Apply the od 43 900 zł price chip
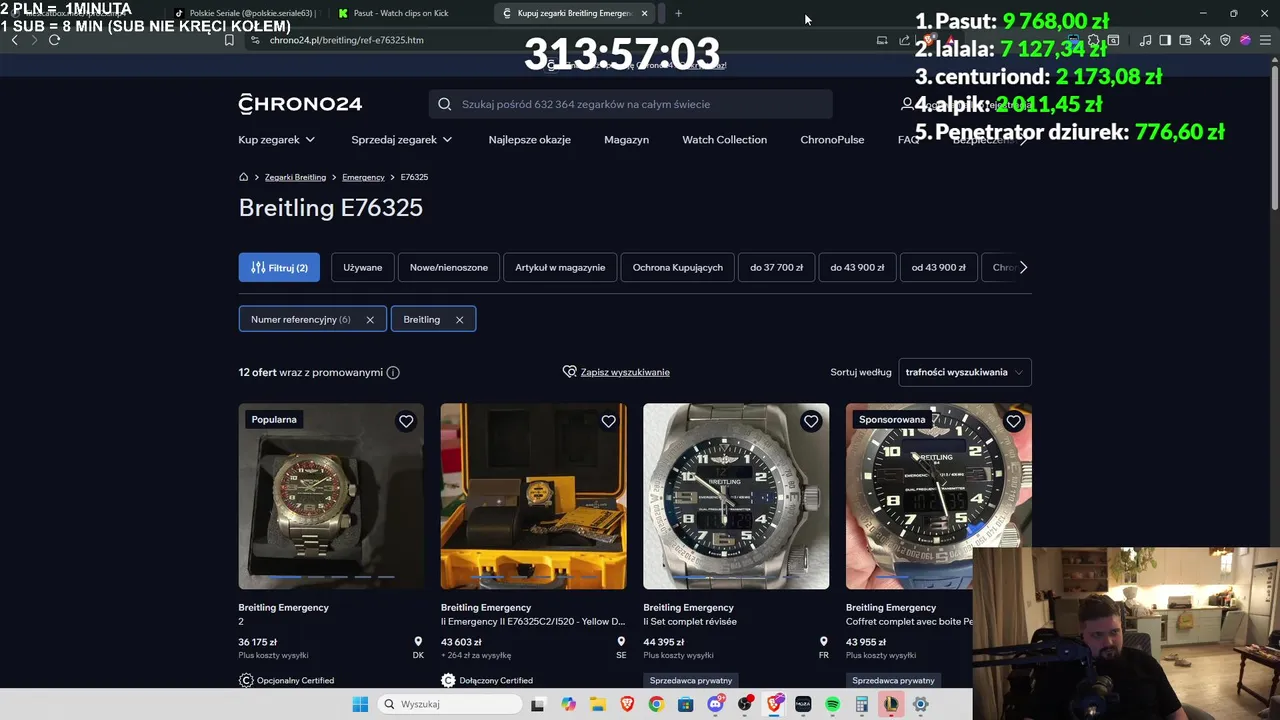1280x720 pixels. coord(939,267)
